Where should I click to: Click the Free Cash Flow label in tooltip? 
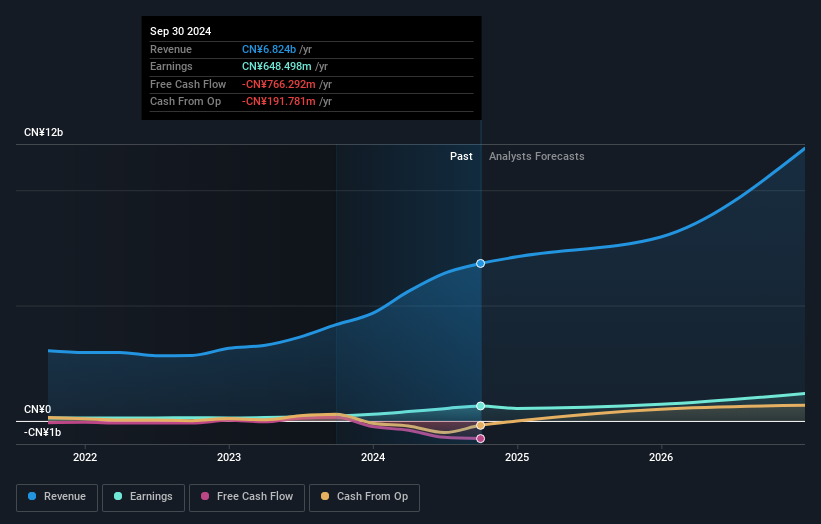point(188,84)
